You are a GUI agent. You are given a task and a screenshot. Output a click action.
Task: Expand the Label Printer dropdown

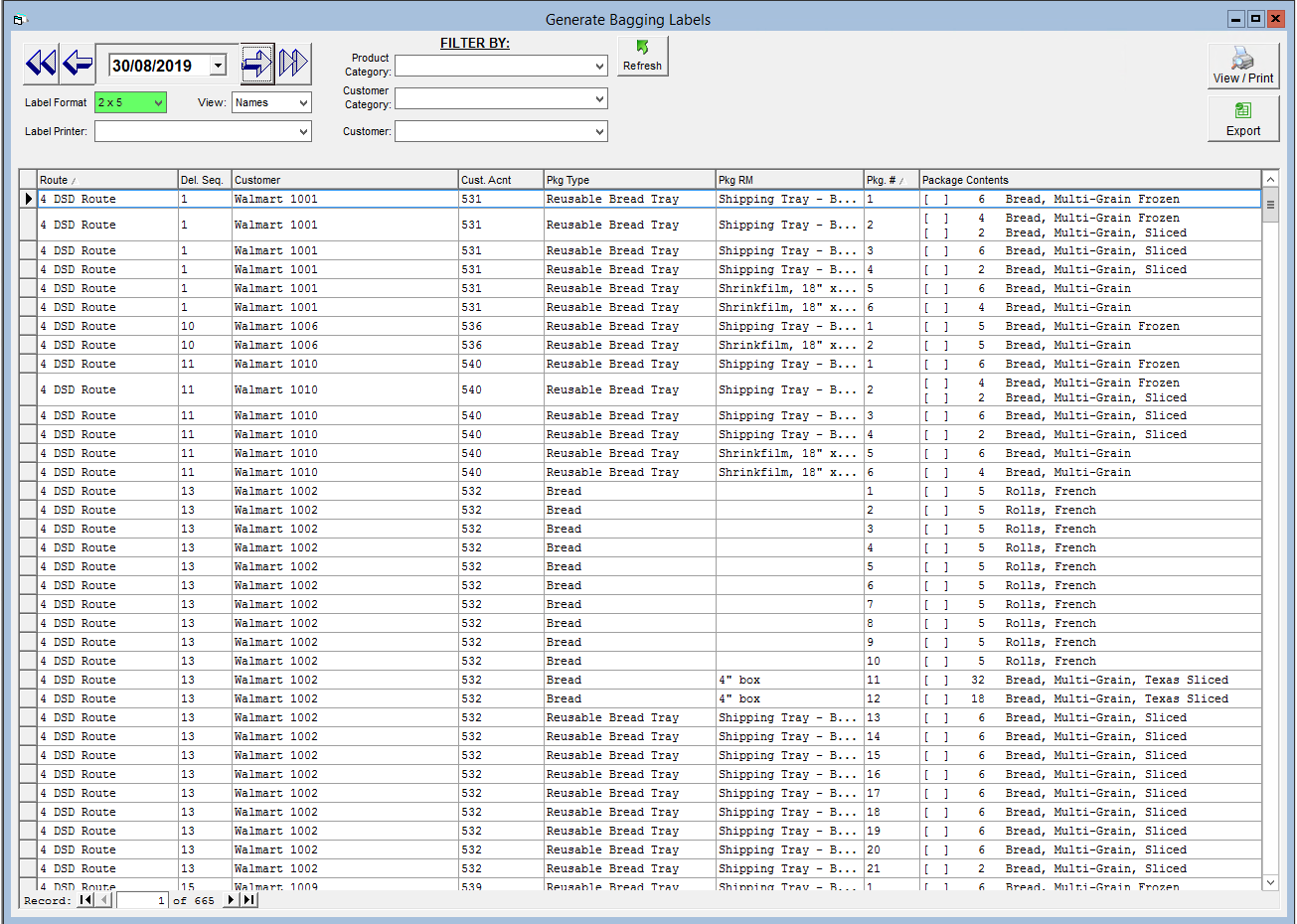pyautogui.click(x=303, y=131)
